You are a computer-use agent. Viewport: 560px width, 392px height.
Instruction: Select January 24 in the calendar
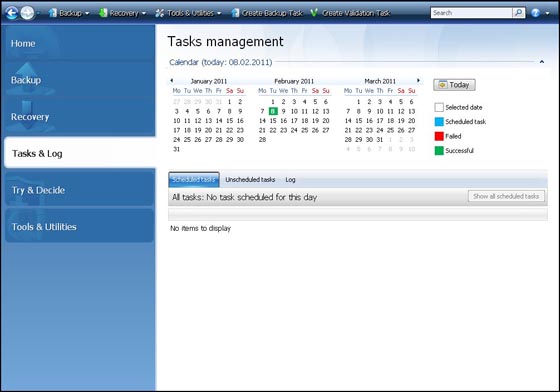click(x=177, y=140)
